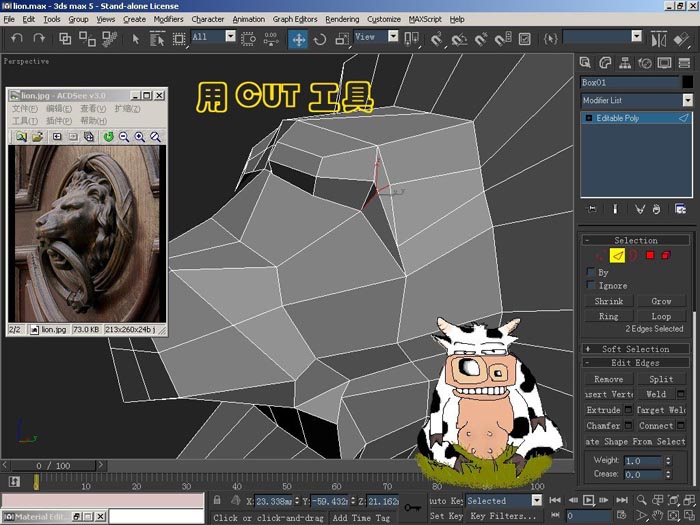
Task: Collapse the Selection rollout
Action: (636, 240)
